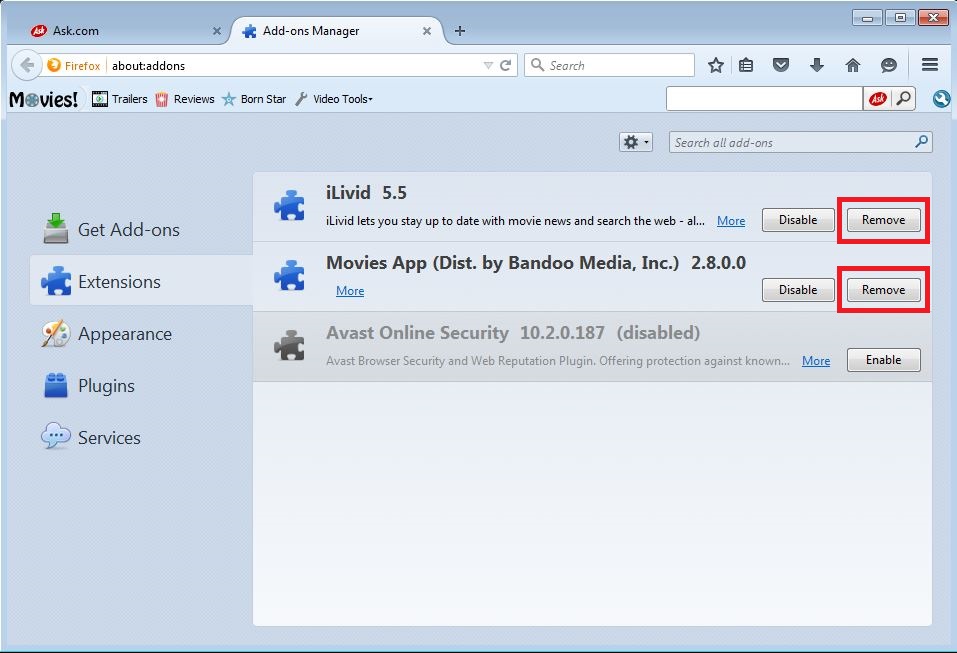Select Movies App (Dist. by Bandoo Media) title
Screen dimensions: 957x653
pos(502,262)
